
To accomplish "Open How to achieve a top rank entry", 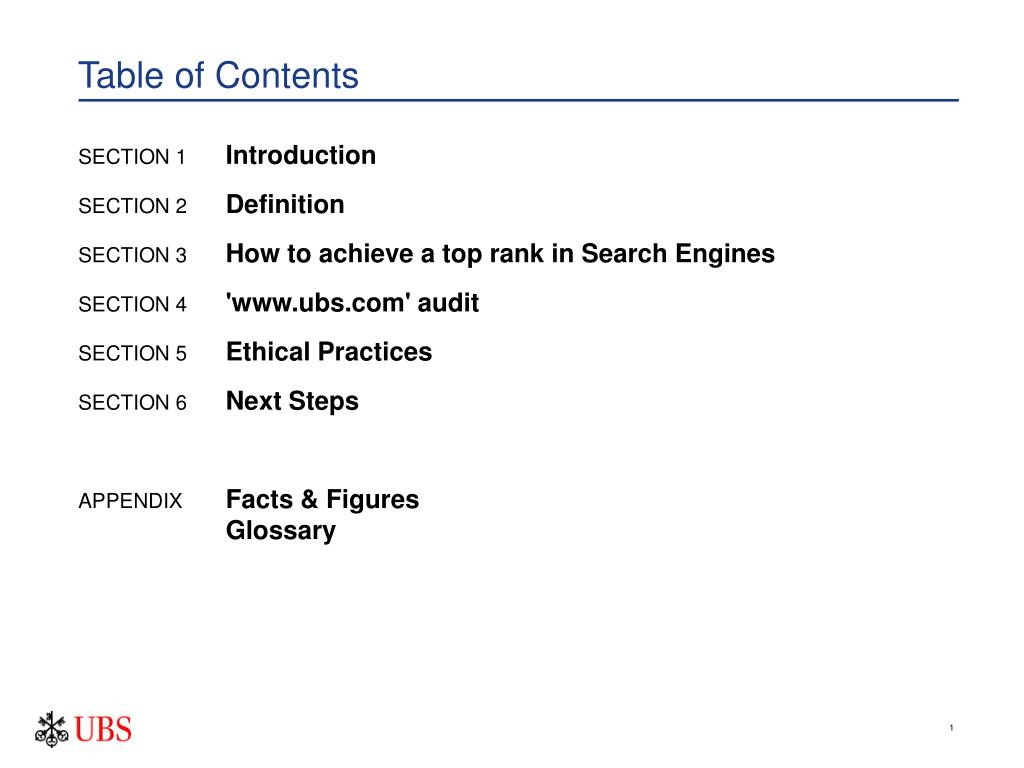I will point(500,254).
